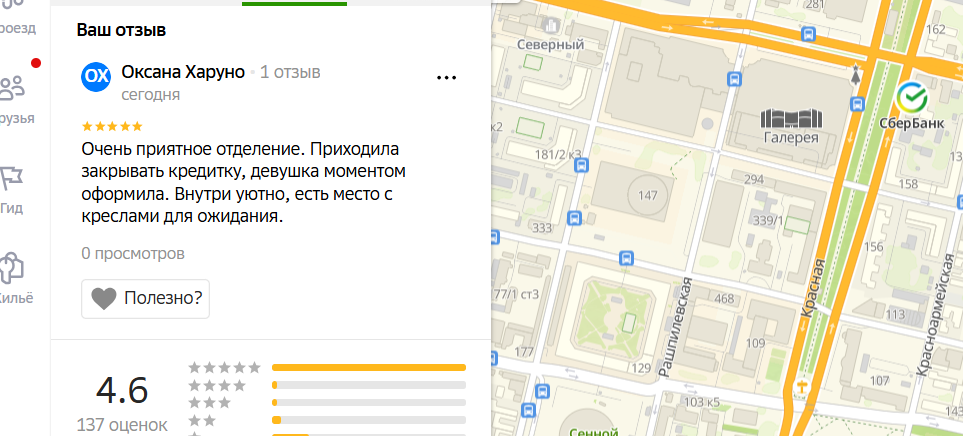Click house number 113 on the map

point(895,316)
